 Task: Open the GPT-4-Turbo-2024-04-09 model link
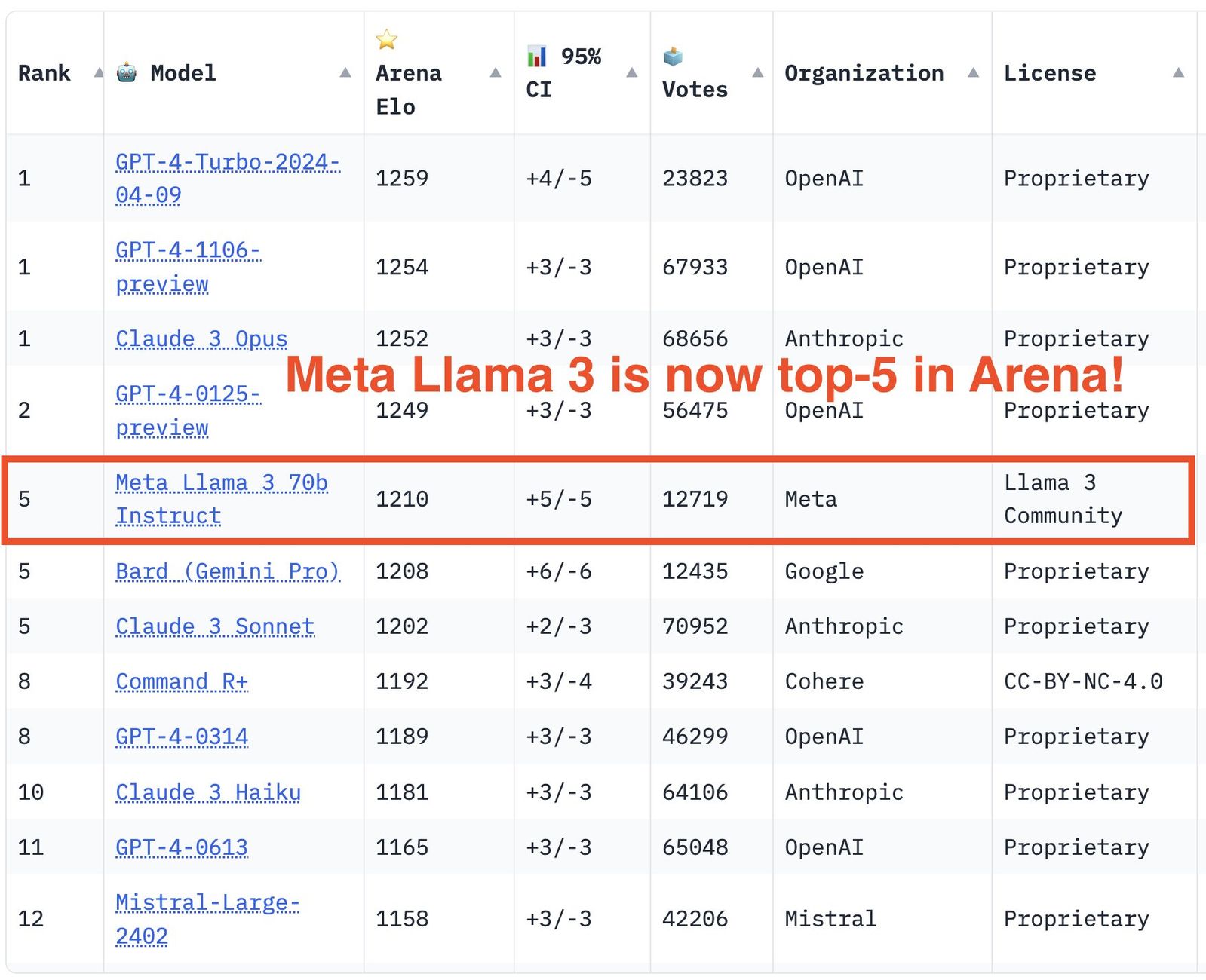[x=228, y=179]
